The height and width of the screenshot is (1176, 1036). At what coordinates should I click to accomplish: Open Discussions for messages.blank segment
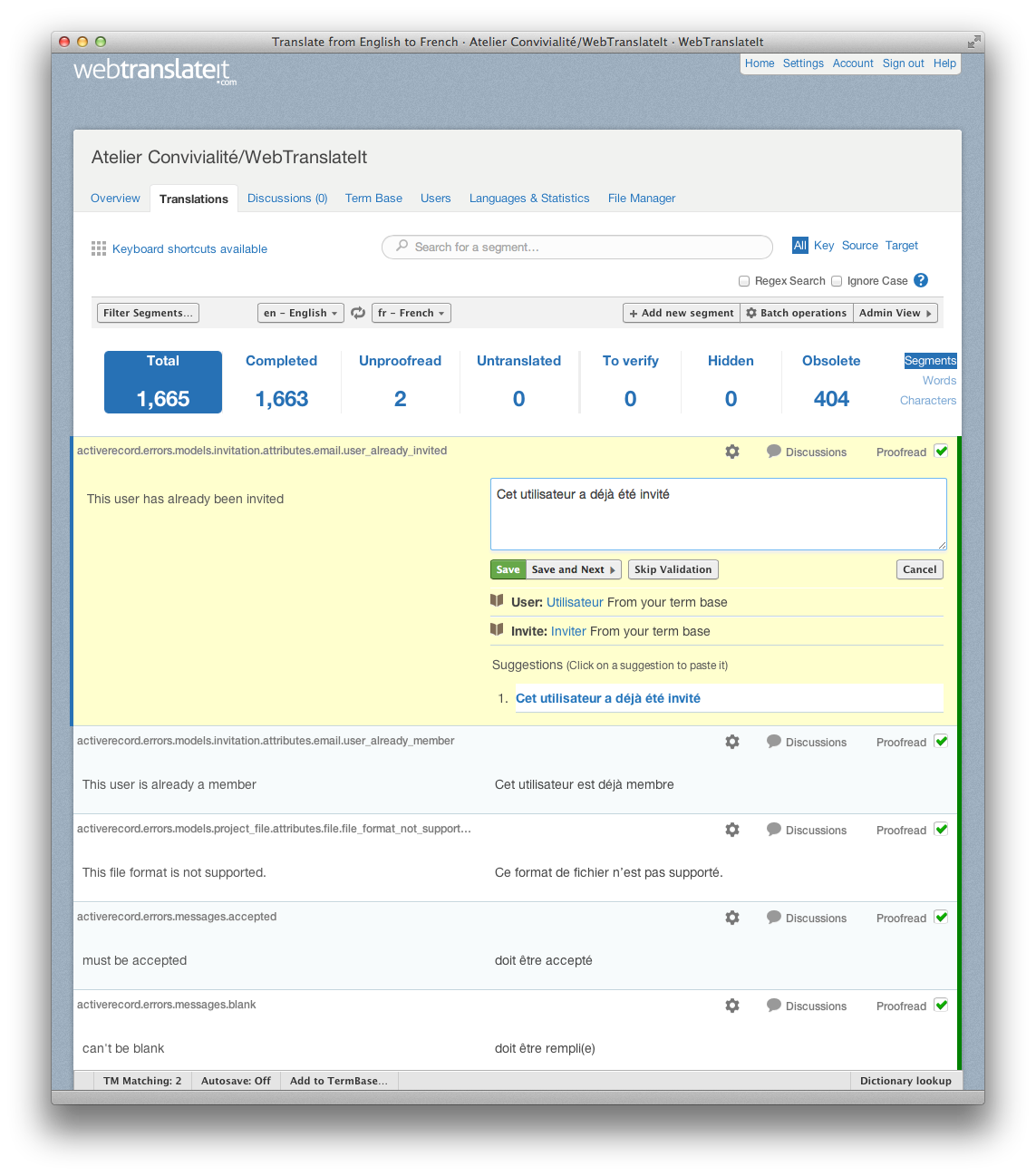pyautogui.click(x=807, y=1006)
